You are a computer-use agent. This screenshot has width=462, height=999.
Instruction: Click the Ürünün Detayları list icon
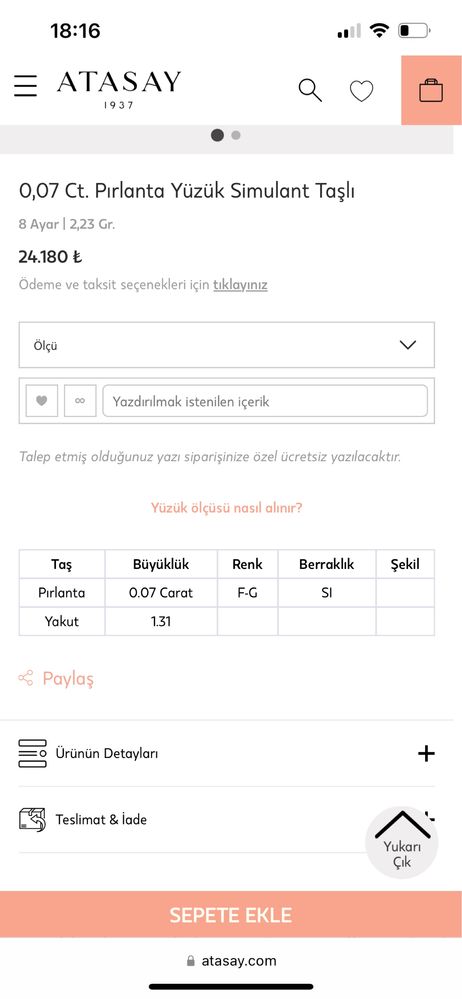(x=32, y=753)
